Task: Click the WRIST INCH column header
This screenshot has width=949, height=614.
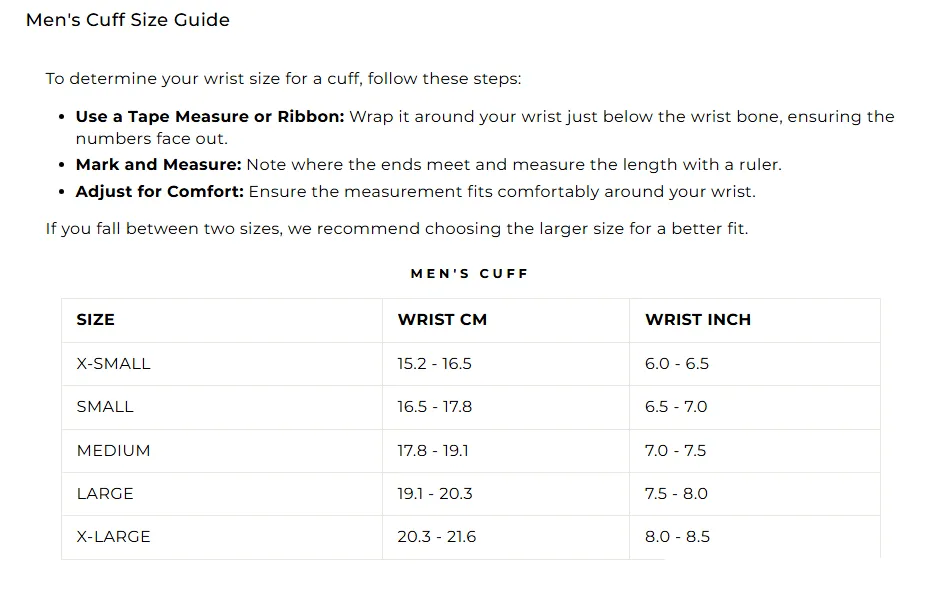Action: click(x=698, y=320)
